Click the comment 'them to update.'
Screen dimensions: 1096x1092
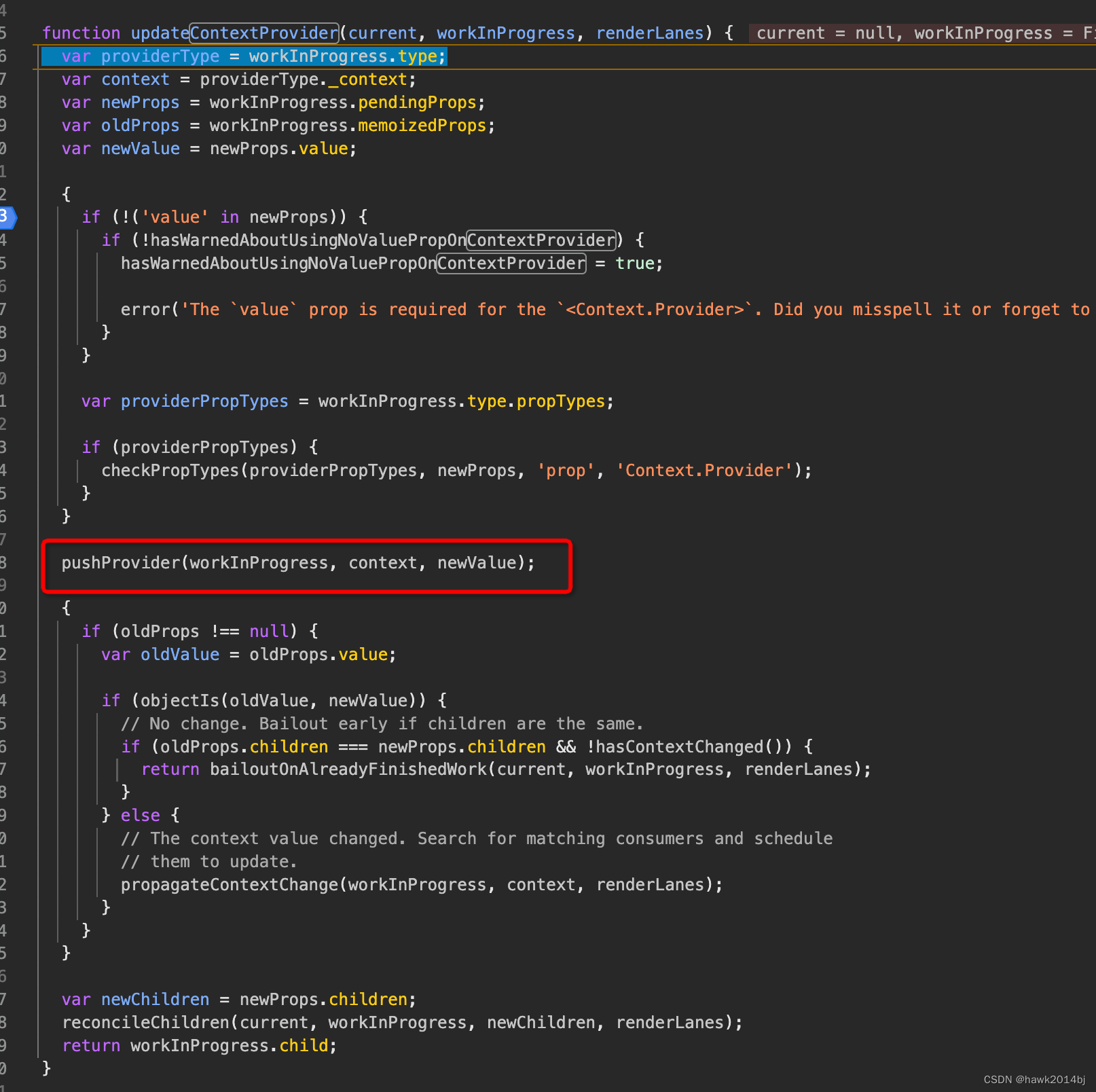coord(209,862)
